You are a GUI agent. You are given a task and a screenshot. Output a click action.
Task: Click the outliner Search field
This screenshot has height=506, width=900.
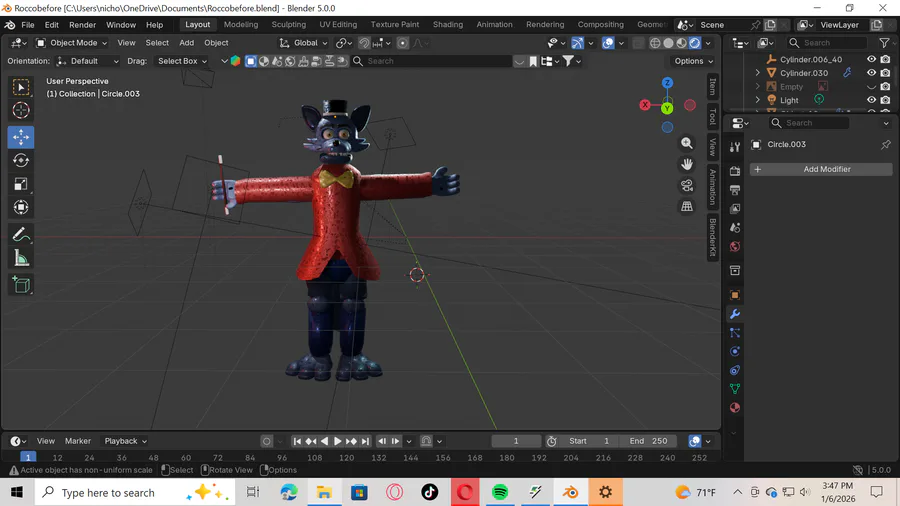tap(827, 43)
